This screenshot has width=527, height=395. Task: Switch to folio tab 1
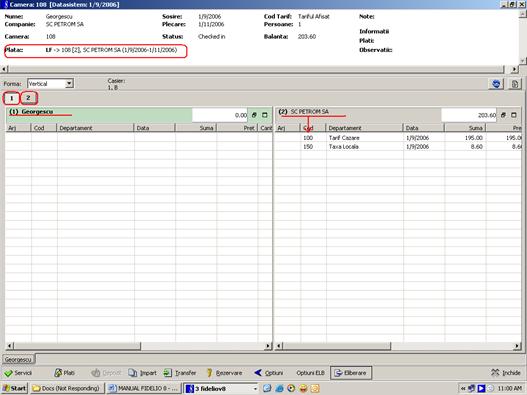(x=11, y=98)
